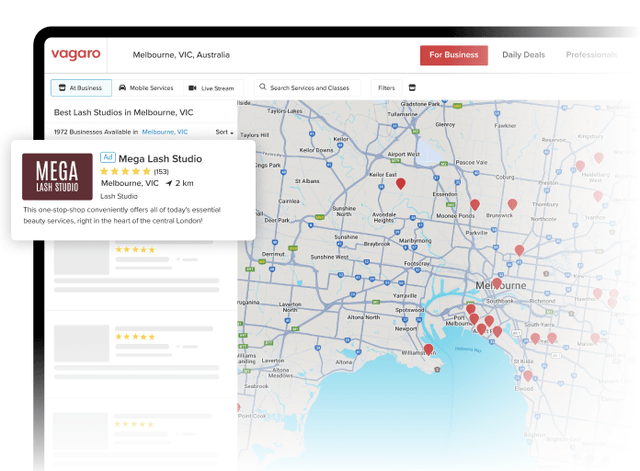This screenshot has height=471, width=640.
Task: Click the map pin on the Melbourne label
Action: pyautogui.click(x=497, y=283)
